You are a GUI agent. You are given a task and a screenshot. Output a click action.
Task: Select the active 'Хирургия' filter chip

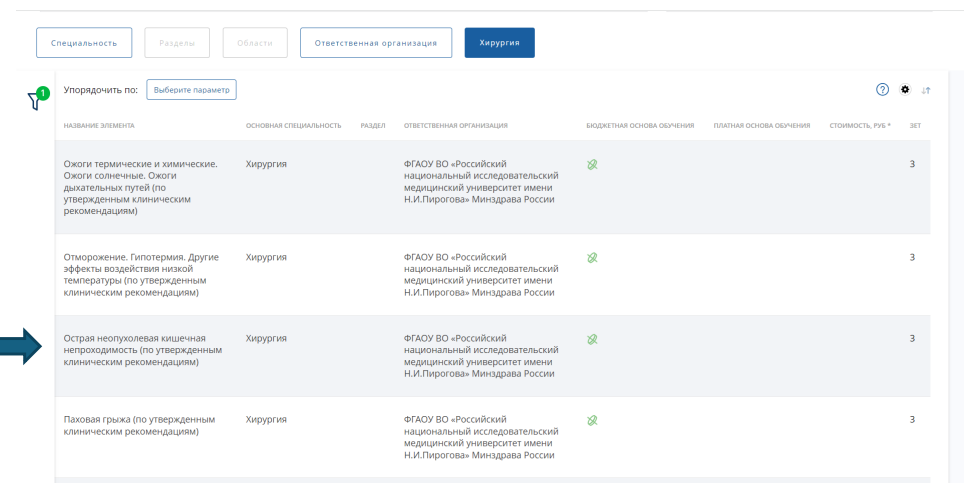point(499,43)
